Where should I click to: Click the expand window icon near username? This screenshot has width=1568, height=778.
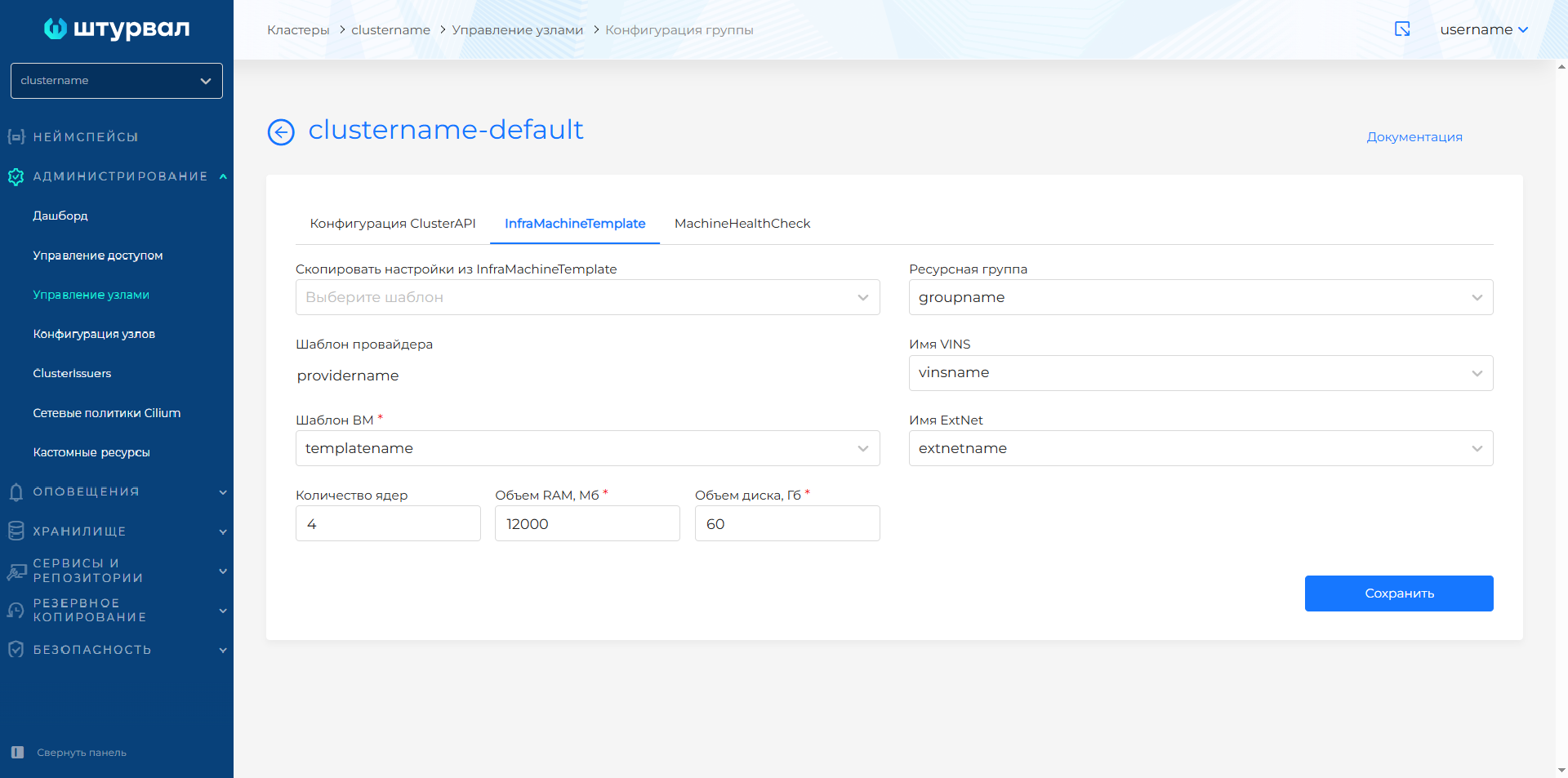click(x=1401, y=29)
